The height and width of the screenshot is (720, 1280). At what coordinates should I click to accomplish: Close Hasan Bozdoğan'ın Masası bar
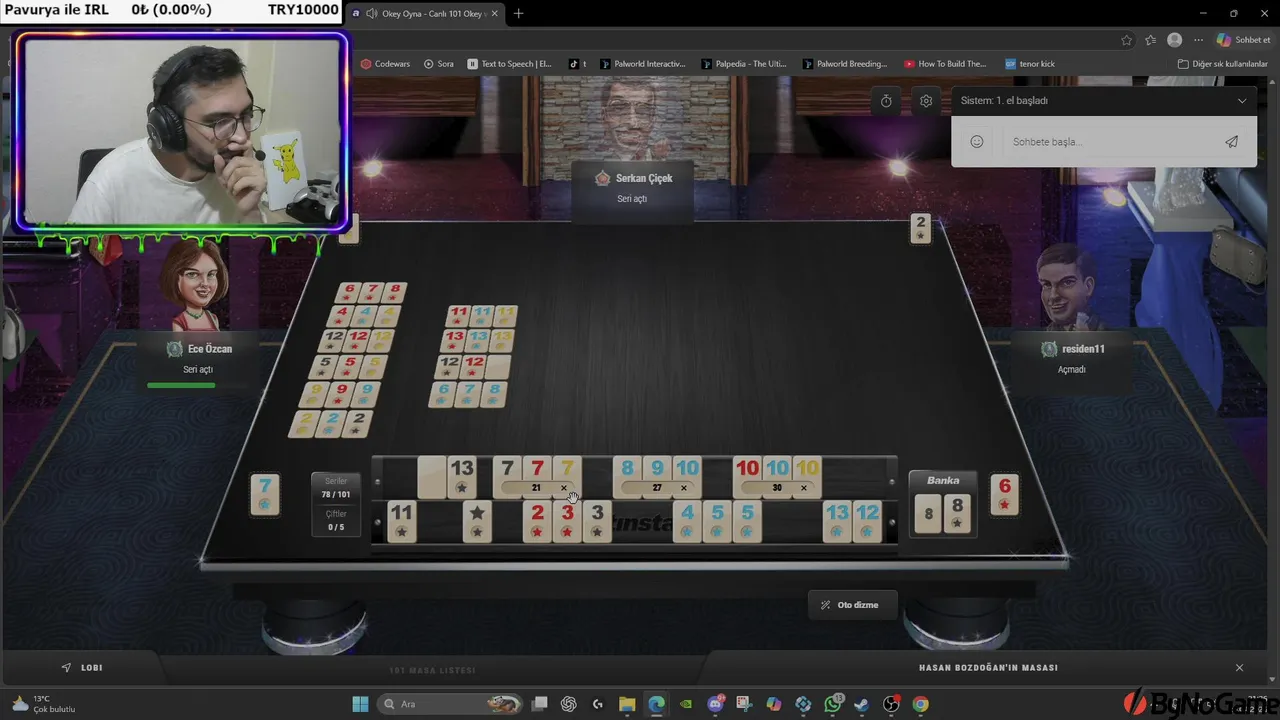coord(1239,668)
